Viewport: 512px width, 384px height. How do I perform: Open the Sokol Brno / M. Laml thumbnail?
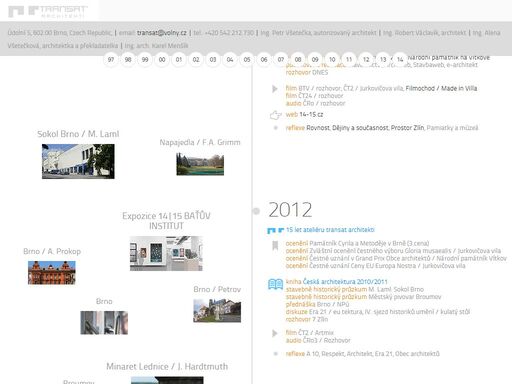pos(78,161)
